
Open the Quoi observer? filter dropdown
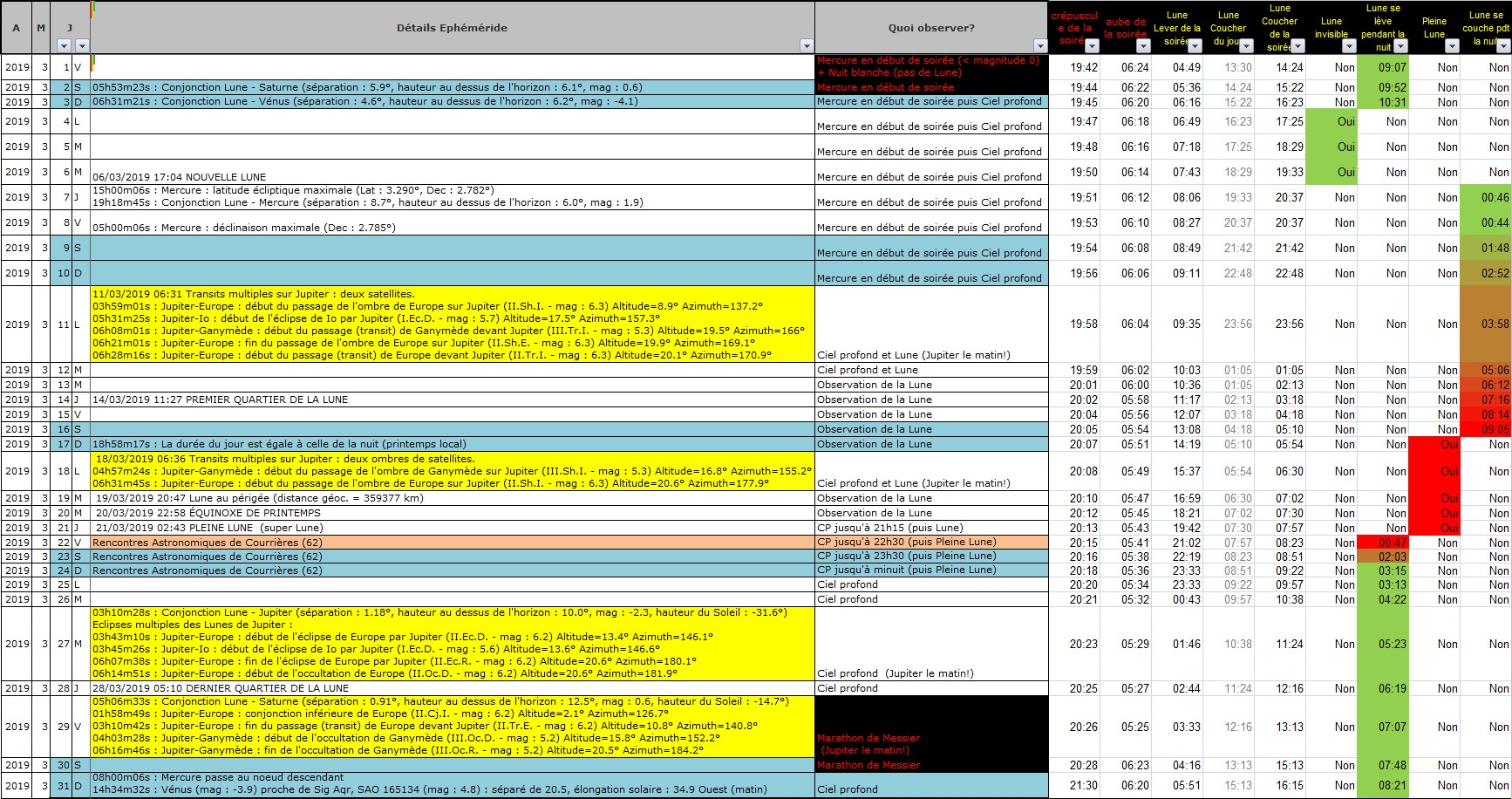tap(1040, 45)
